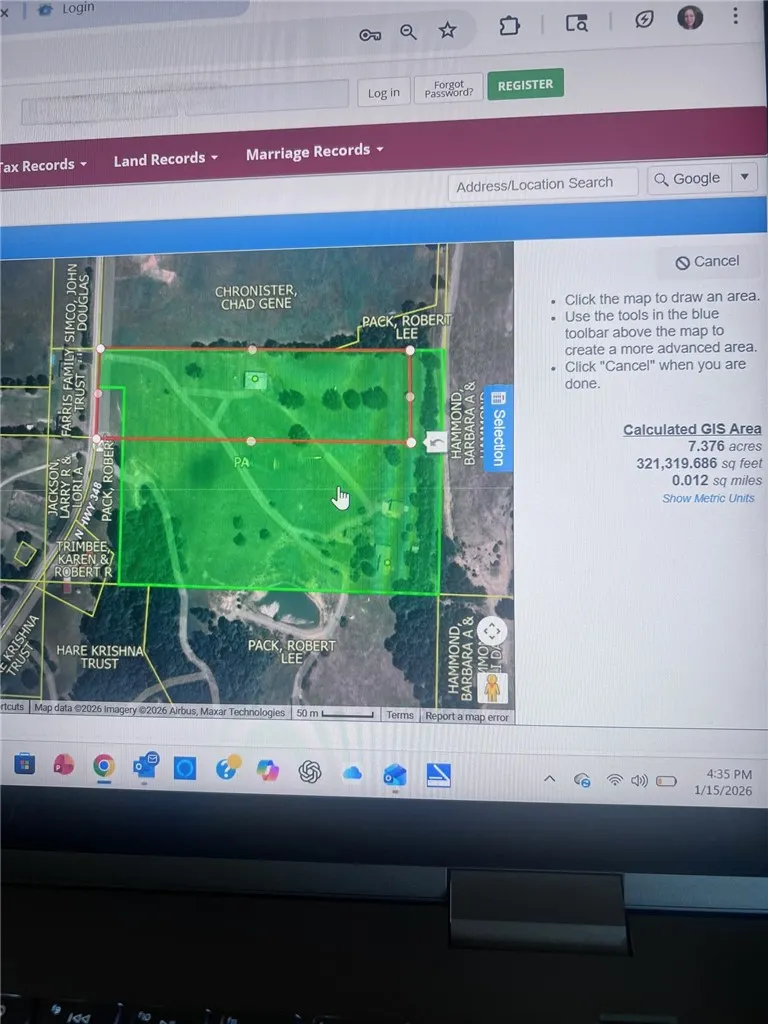Click the Cancel drawing button
Viewport: 768px width, 1024px height.
click(707, 262)
